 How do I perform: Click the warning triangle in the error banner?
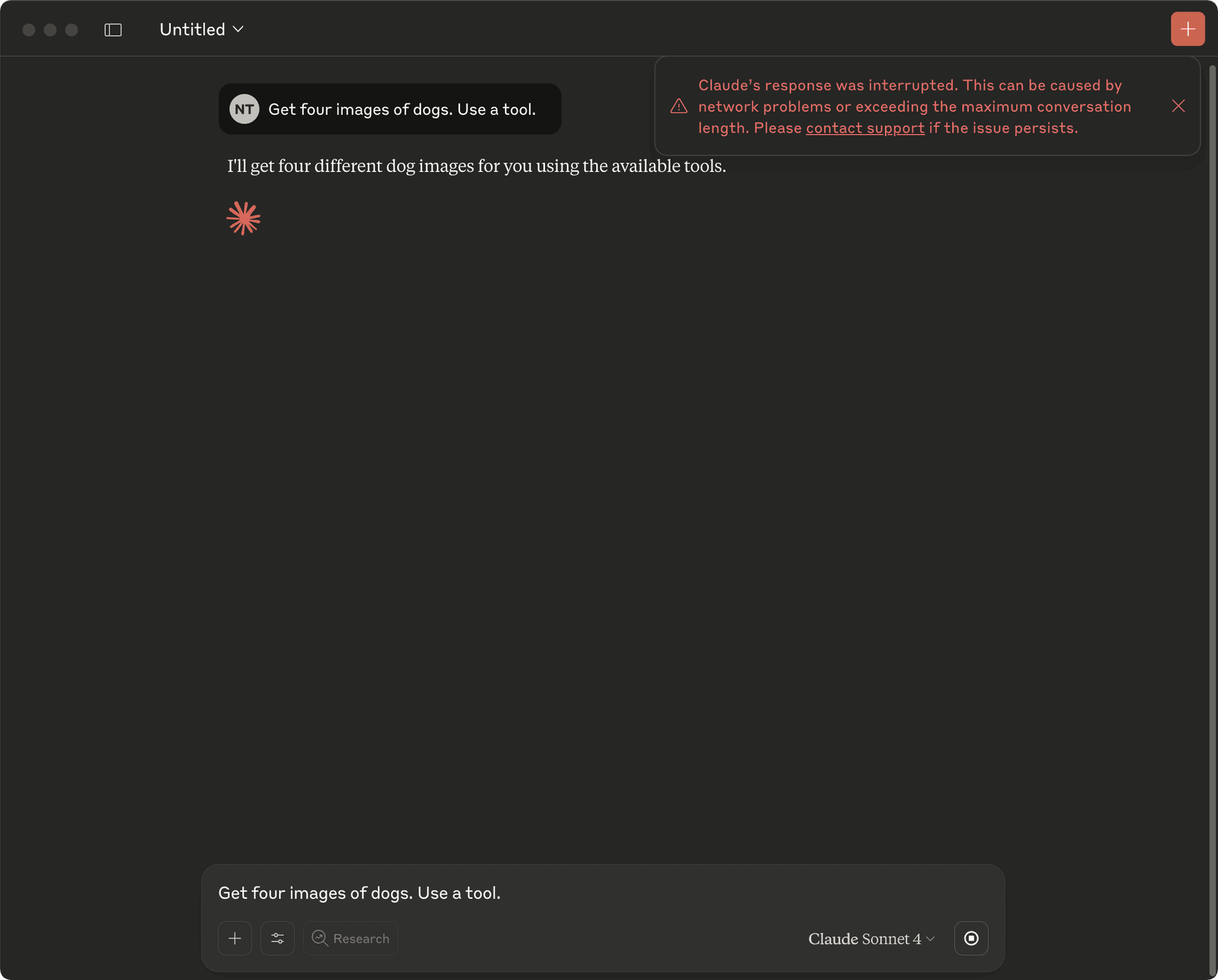[x=678, y=106]
